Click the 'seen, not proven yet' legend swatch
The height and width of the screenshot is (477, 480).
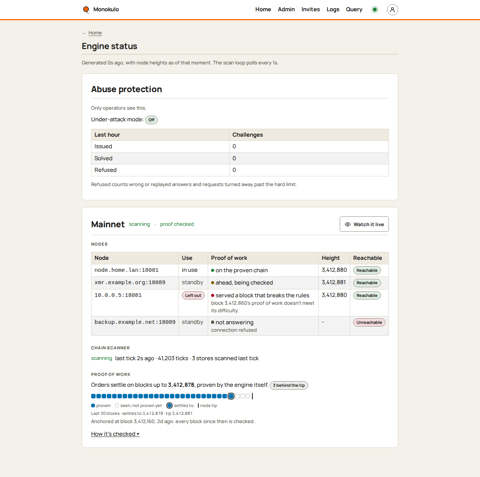(117, 406)
